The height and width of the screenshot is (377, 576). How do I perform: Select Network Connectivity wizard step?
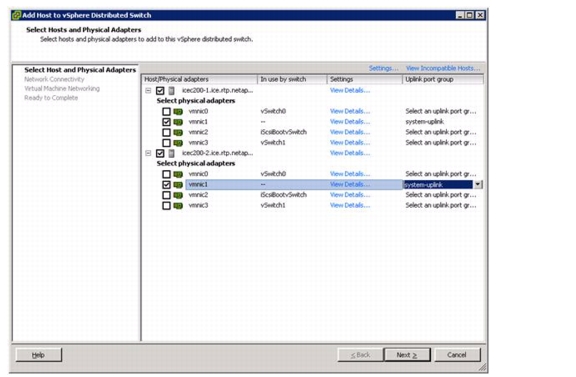pyautogui.click(x=54, y=79)
